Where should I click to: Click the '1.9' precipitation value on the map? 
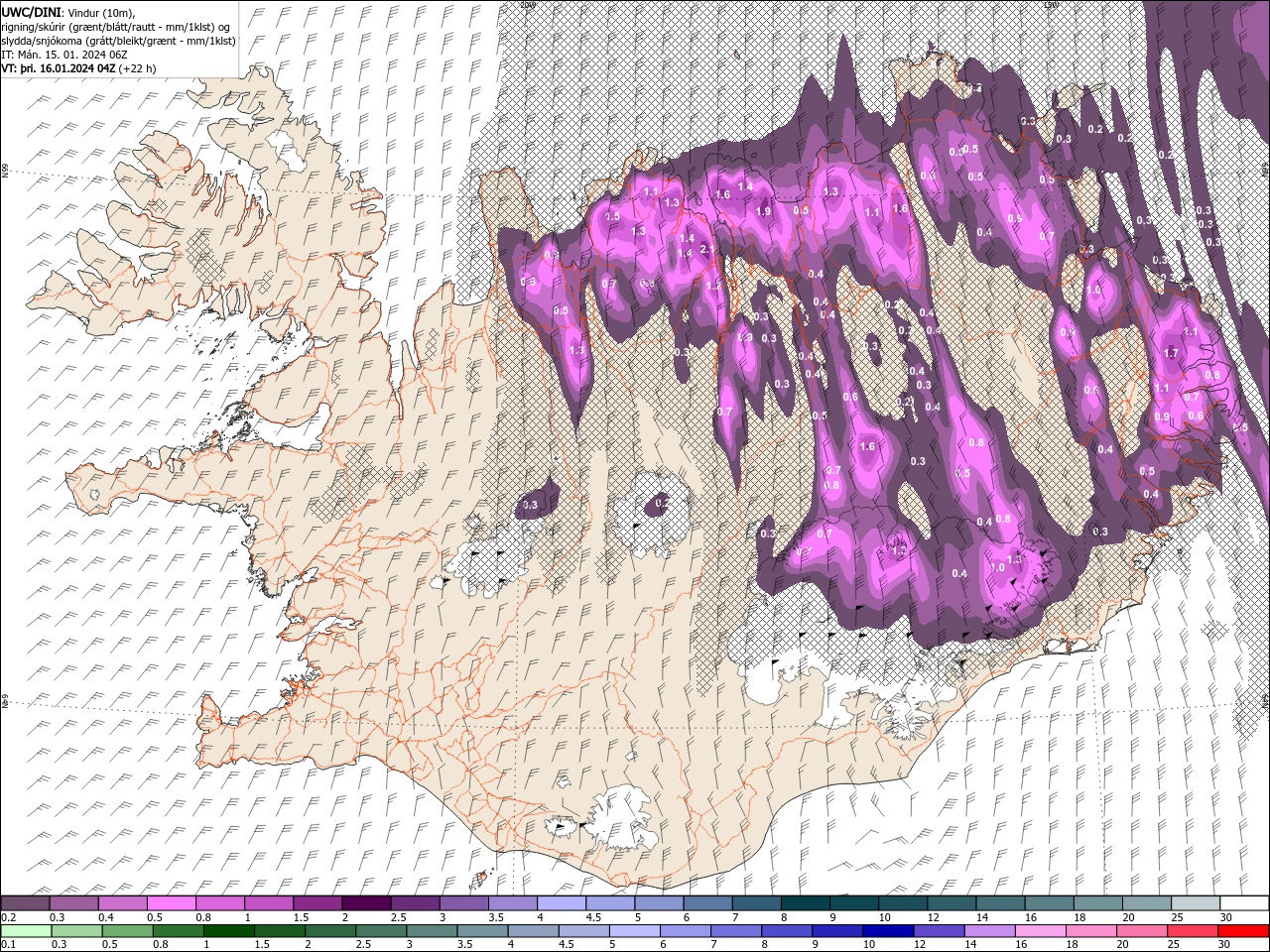point(763,211)
